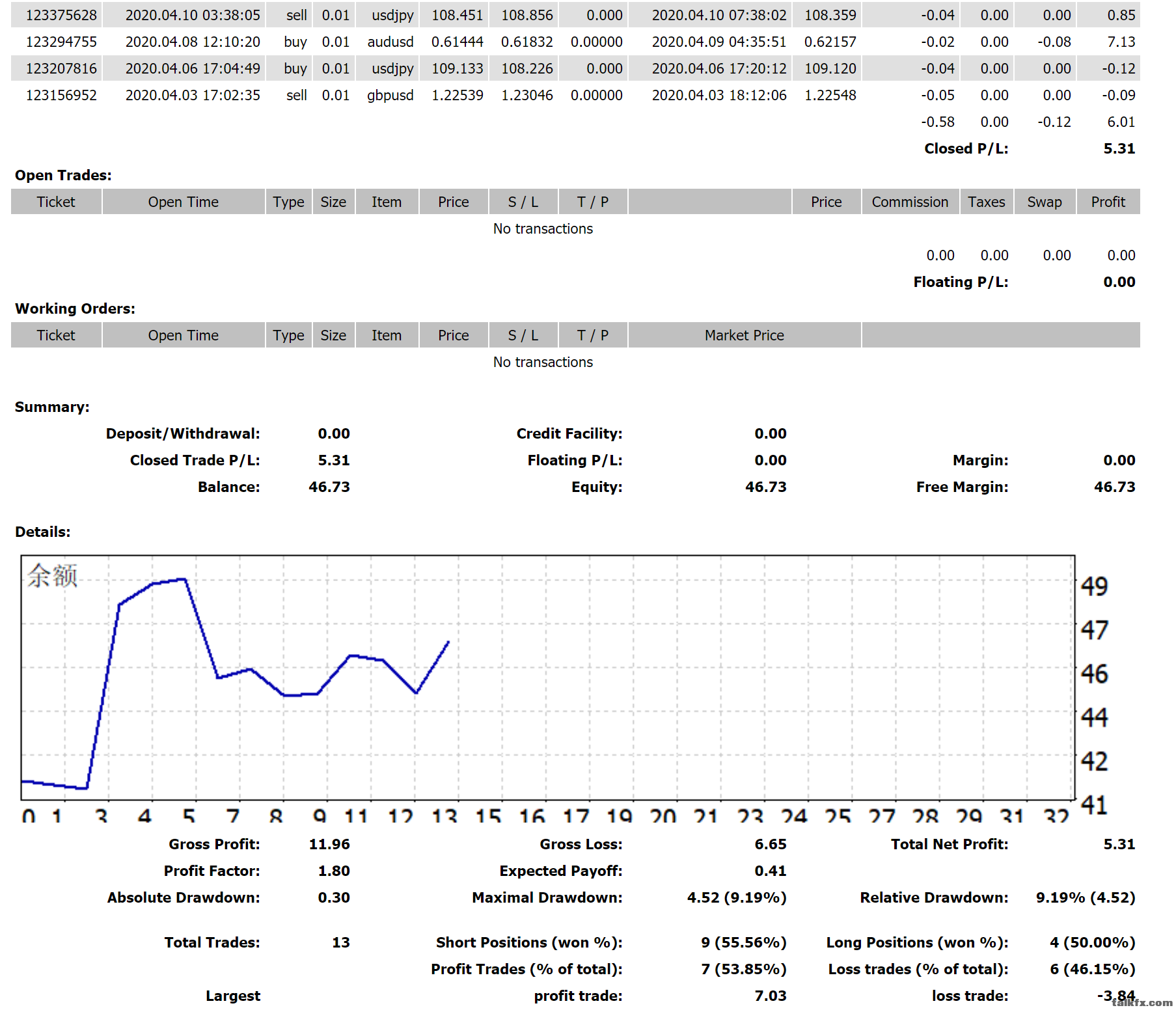Click Total Net Profit label
Screen dimensions: 1176x1010
(950, 844)
